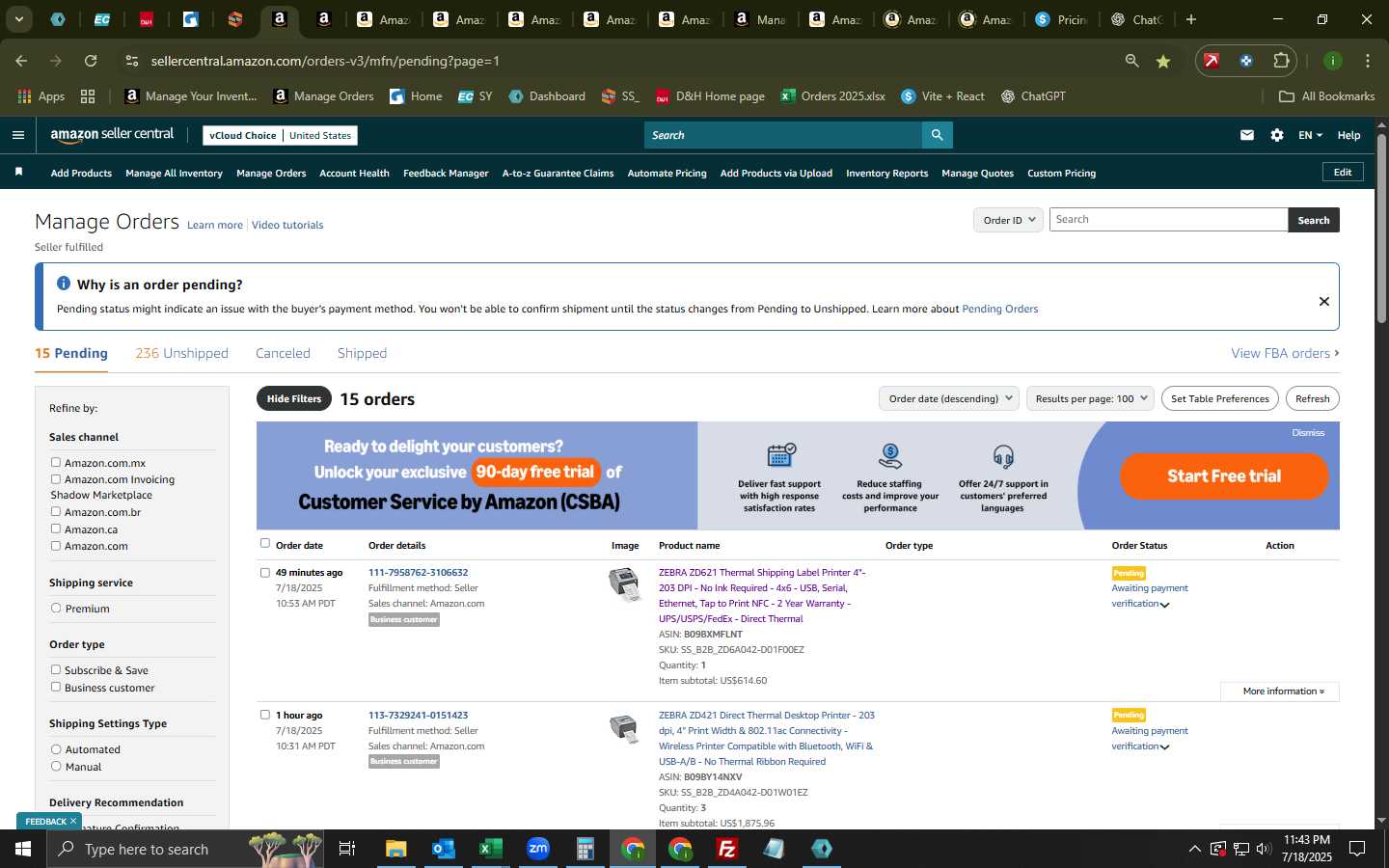Screen dimensions: 1389x868
Task: Check the Subscribe & Save order type
Action: [x=56, y=669]
